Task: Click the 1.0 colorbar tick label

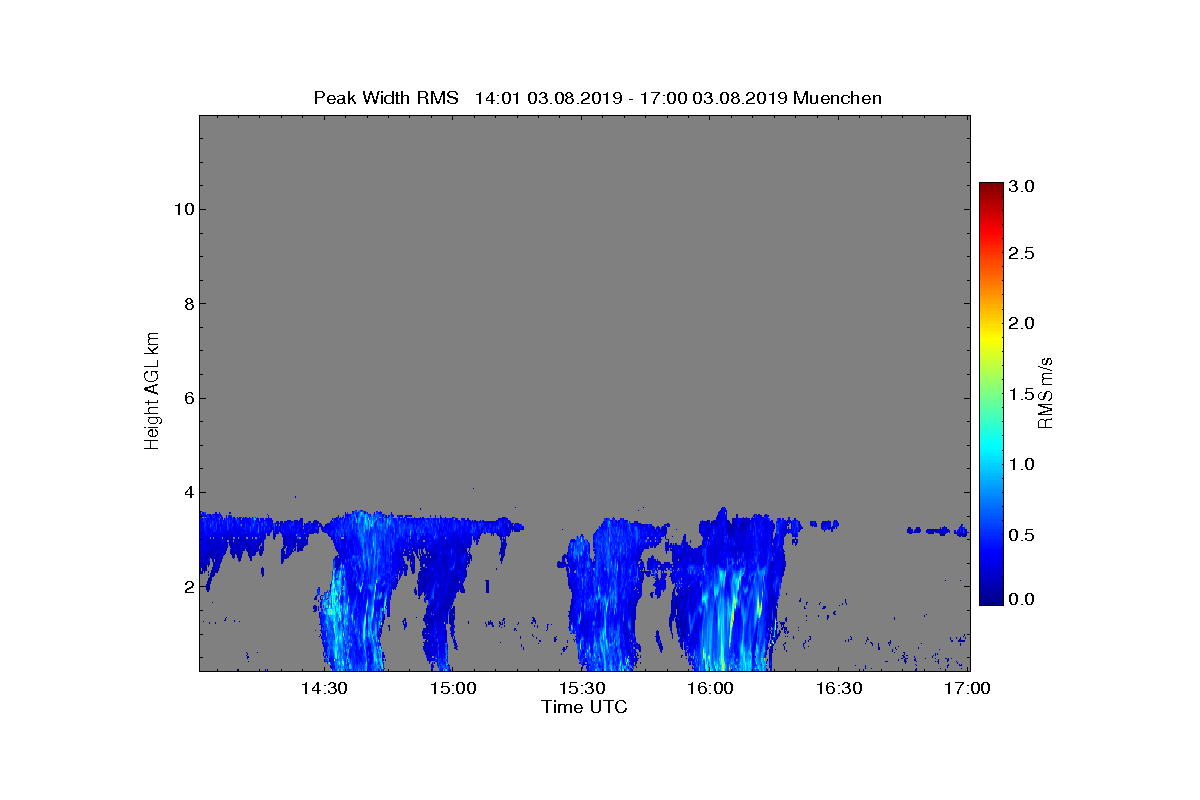Action: tap(1020, 464)
